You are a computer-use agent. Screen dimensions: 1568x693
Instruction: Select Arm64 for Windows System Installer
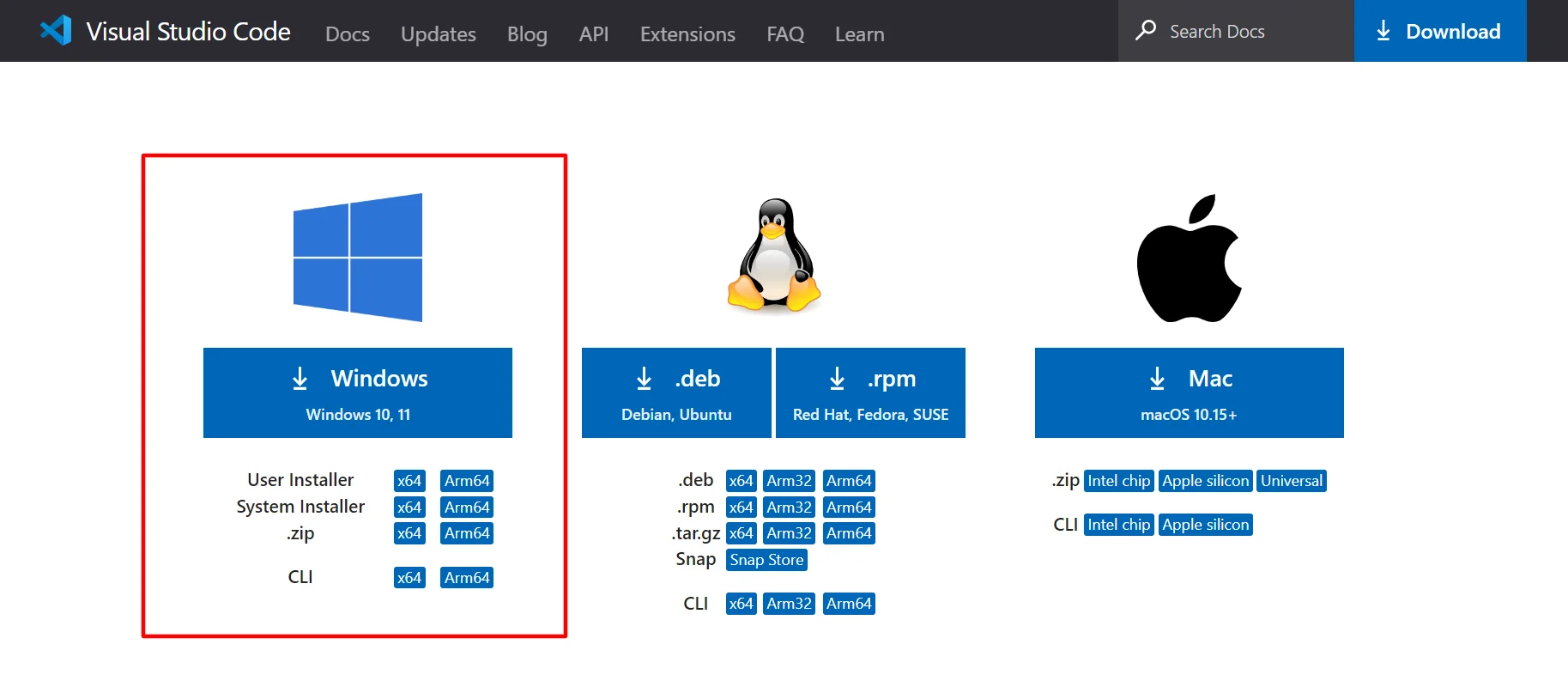click(x=467, y=508)
